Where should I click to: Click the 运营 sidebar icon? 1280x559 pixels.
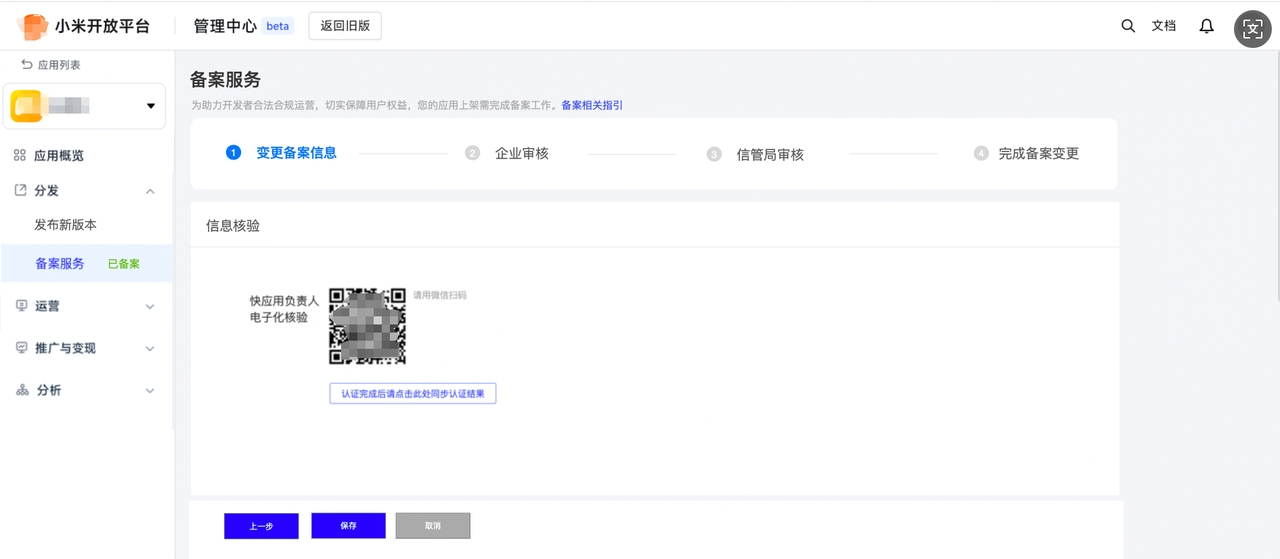pos(21,306)
